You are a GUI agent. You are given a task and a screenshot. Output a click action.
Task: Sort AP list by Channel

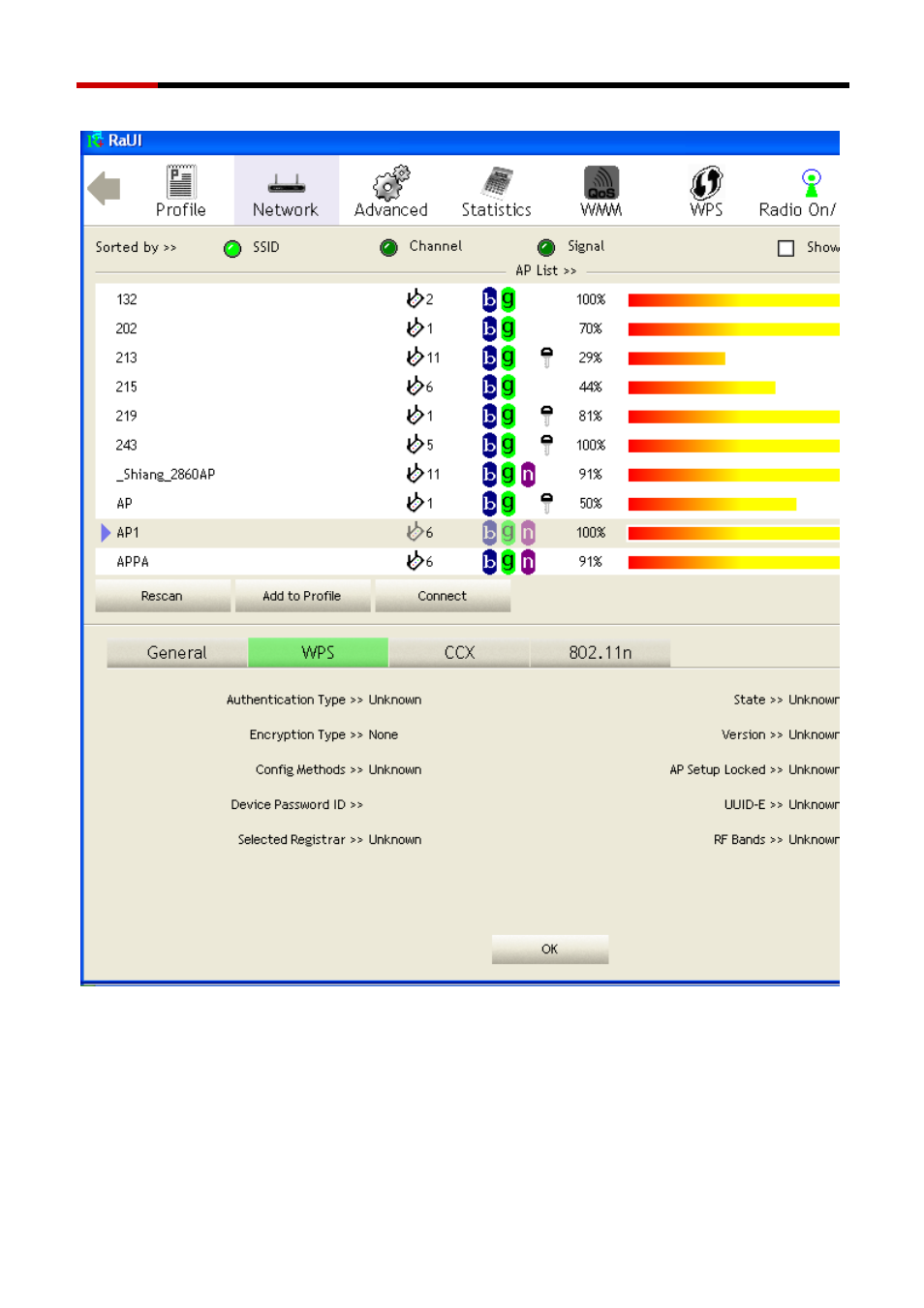[x=389, y=248]
